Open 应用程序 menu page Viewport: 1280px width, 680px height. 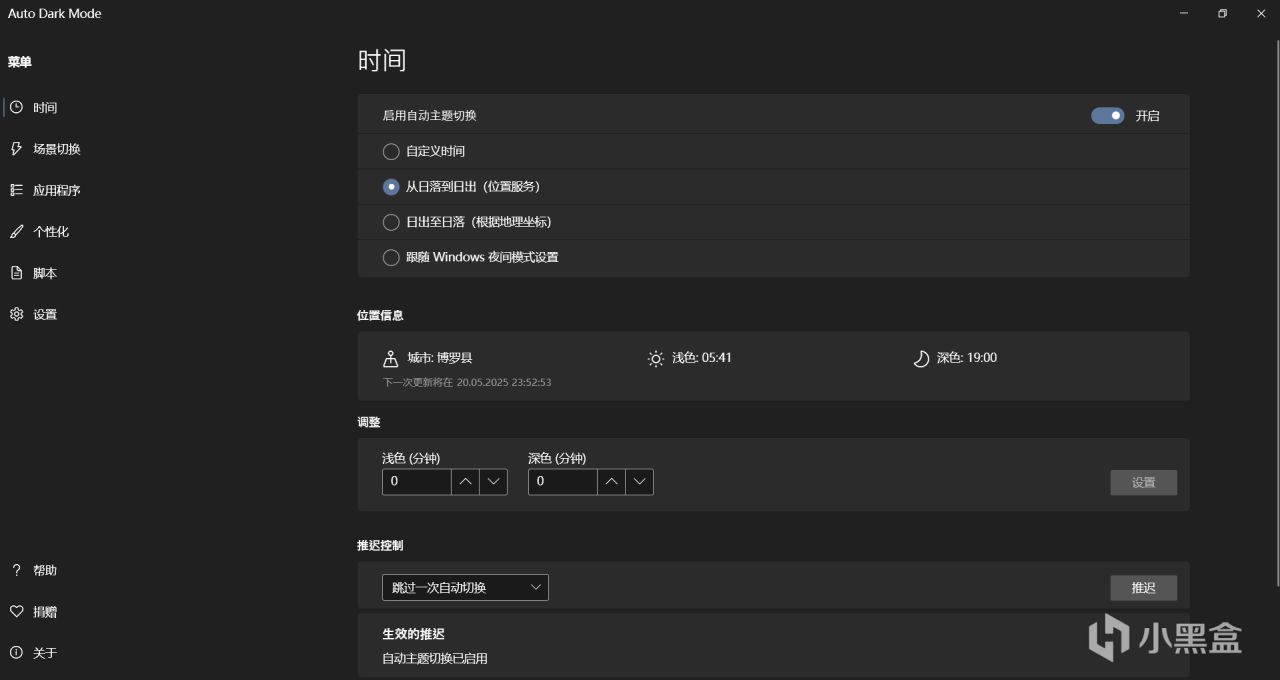[x=56, y=190]
